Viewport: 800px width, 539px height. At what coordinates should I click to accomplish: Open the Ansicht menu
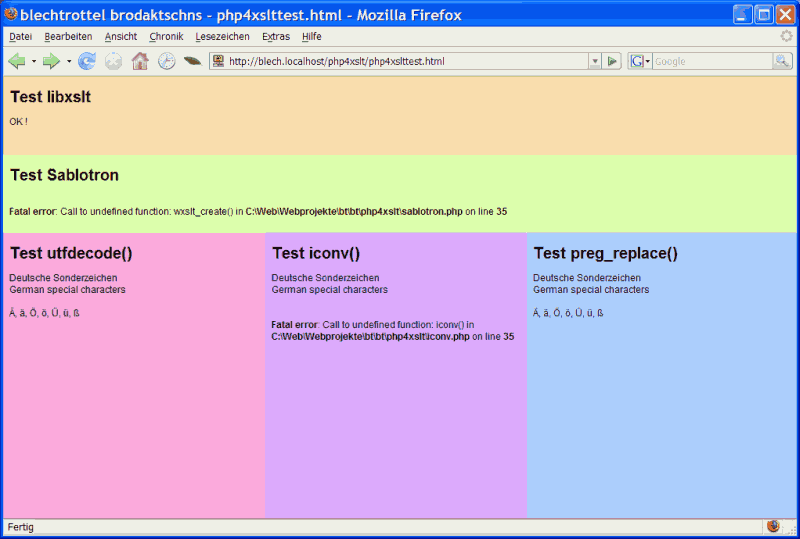pos(121,36)
